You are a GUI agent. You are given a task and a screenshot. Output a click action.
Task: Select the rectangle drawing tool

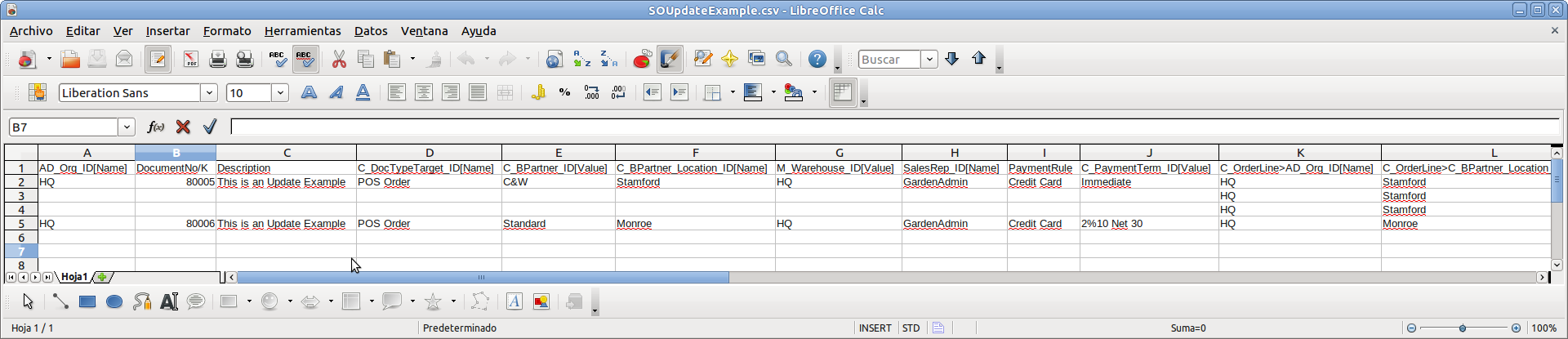coord(87,302)
